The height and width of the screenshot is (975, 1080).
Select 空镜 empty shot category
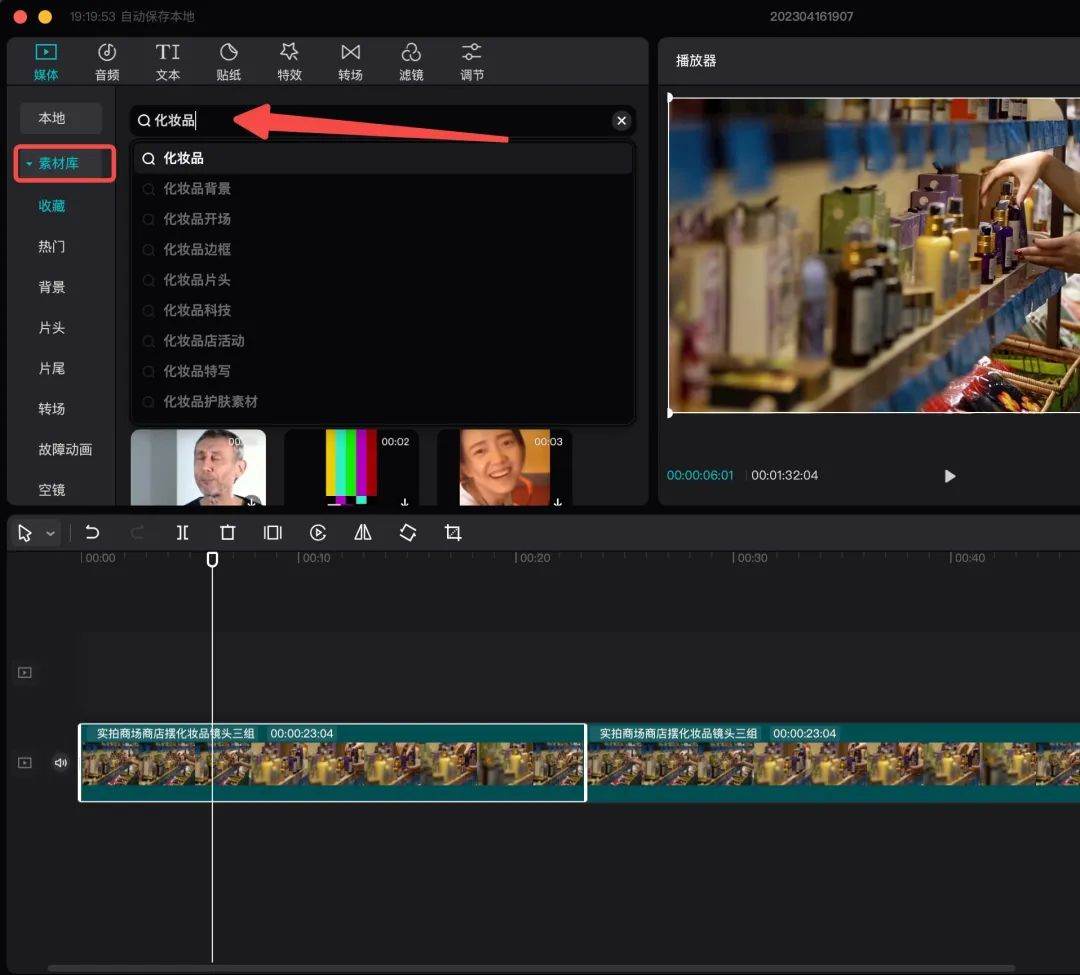click(x=52, y=490)
